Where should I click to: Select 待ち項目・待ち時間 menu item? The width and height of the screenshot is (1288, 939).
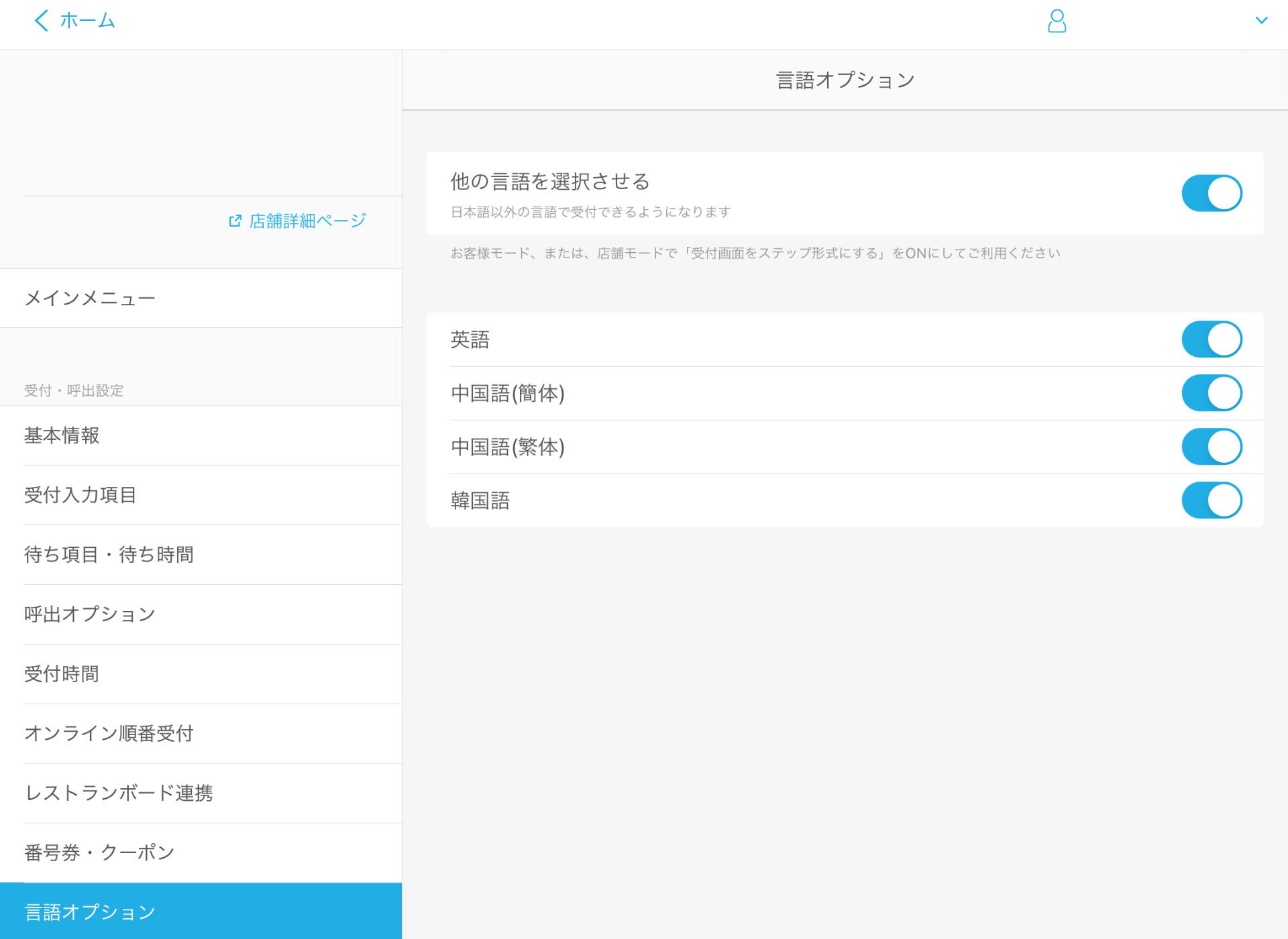click(109, 555)
